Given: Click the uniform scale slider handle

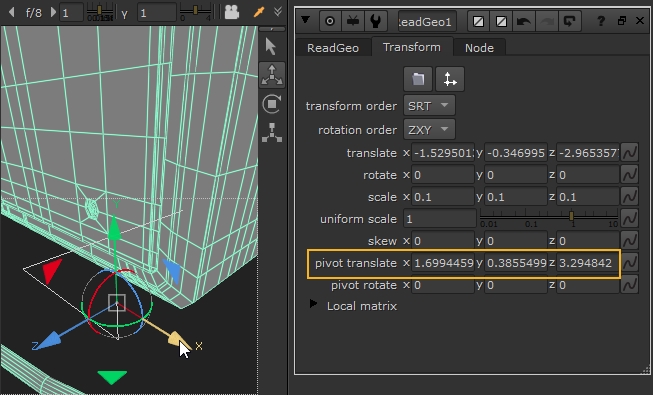Looking at the screenshot, I should pyautogui.click(x=571, y=215).
